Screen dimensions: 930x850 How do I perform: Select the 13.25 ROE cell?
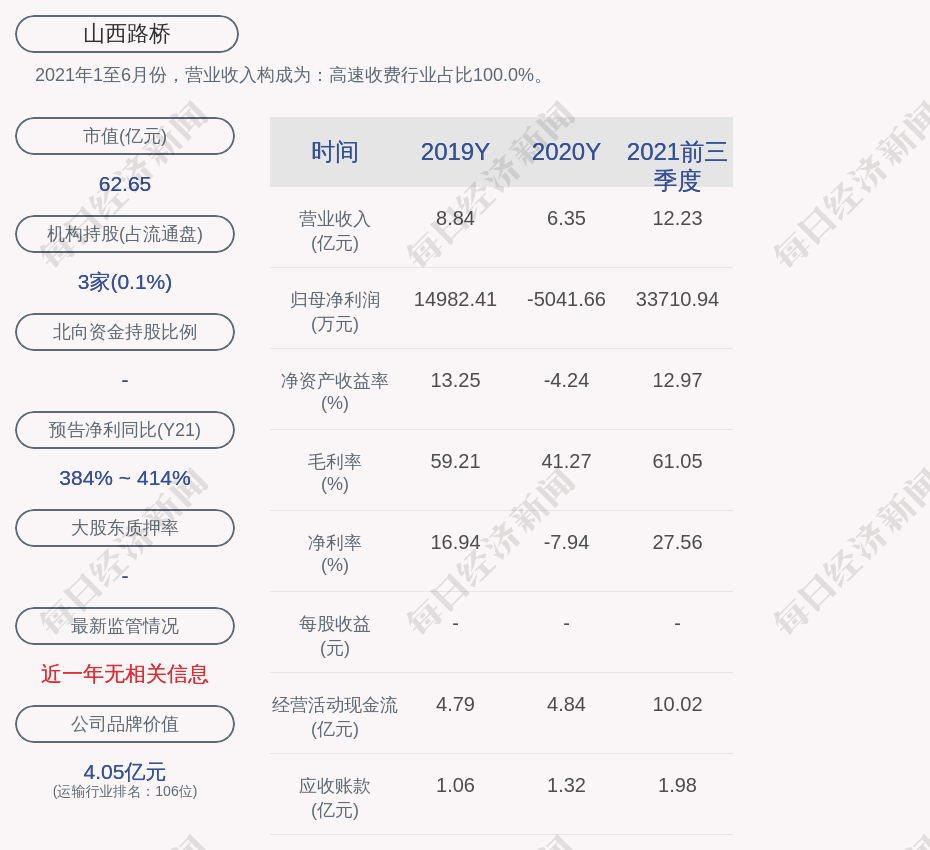point(455,380)
